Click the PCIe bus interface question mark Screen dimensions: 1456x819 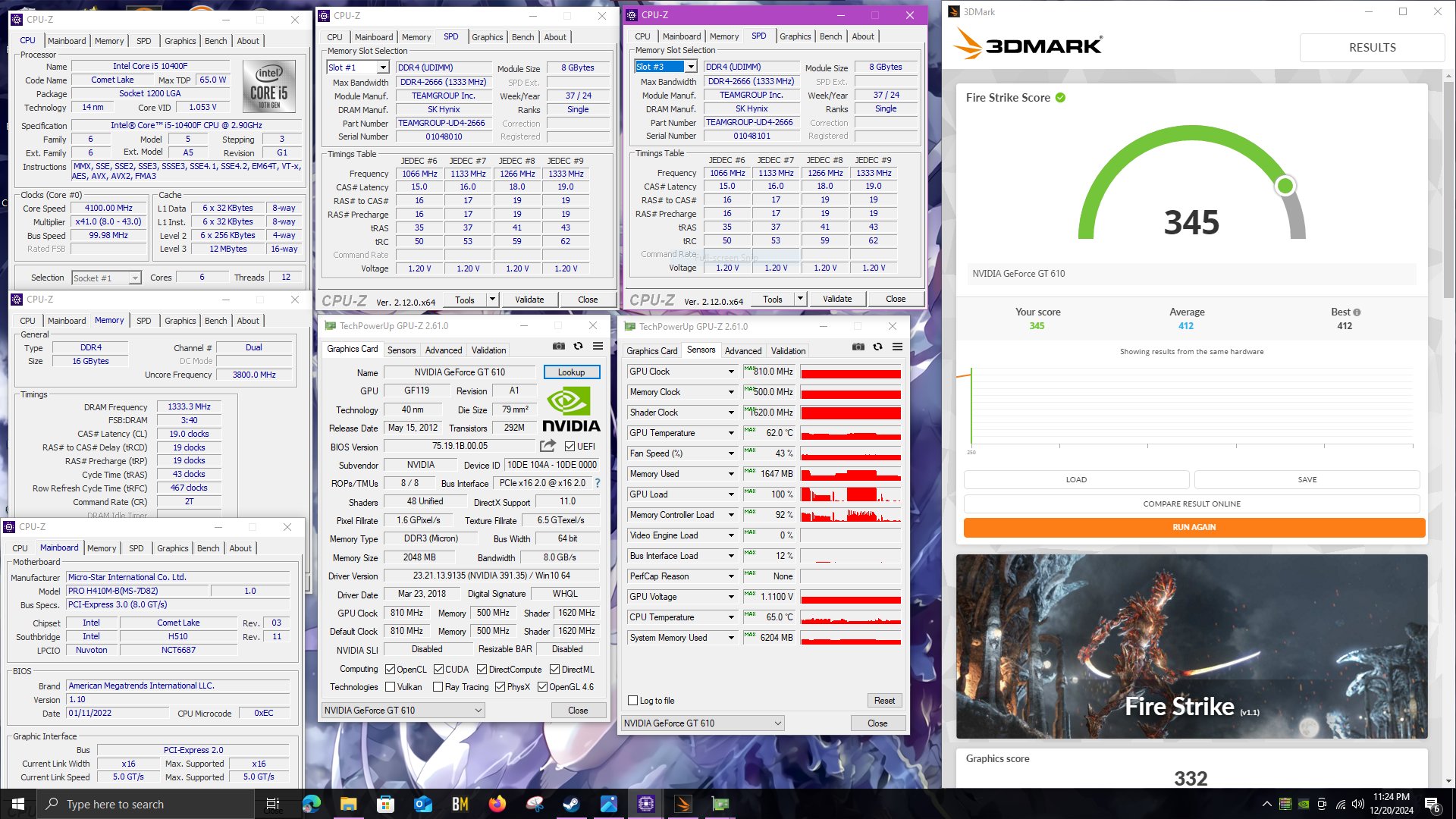point(597,483)
